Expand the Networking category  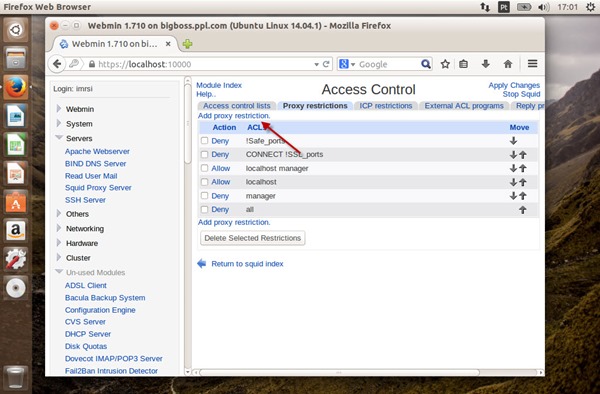coord(59,228)
